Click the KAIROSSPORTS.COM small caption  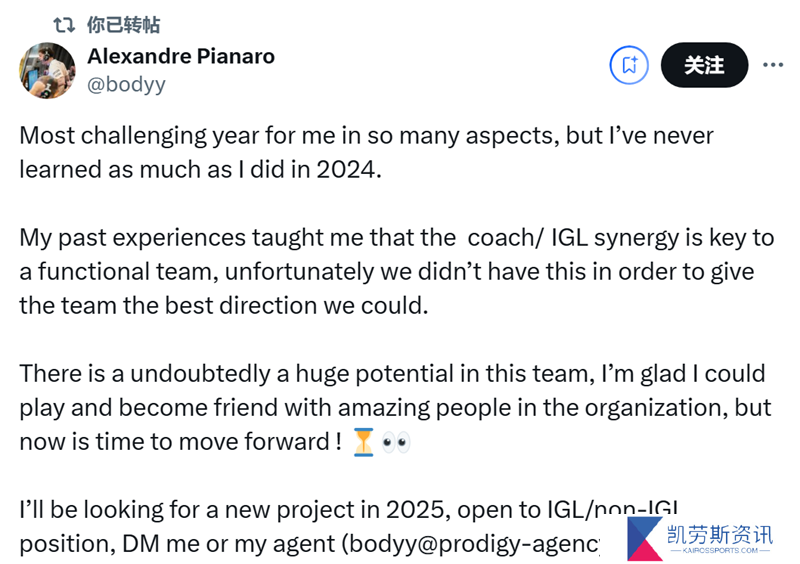tap(720, 550)
